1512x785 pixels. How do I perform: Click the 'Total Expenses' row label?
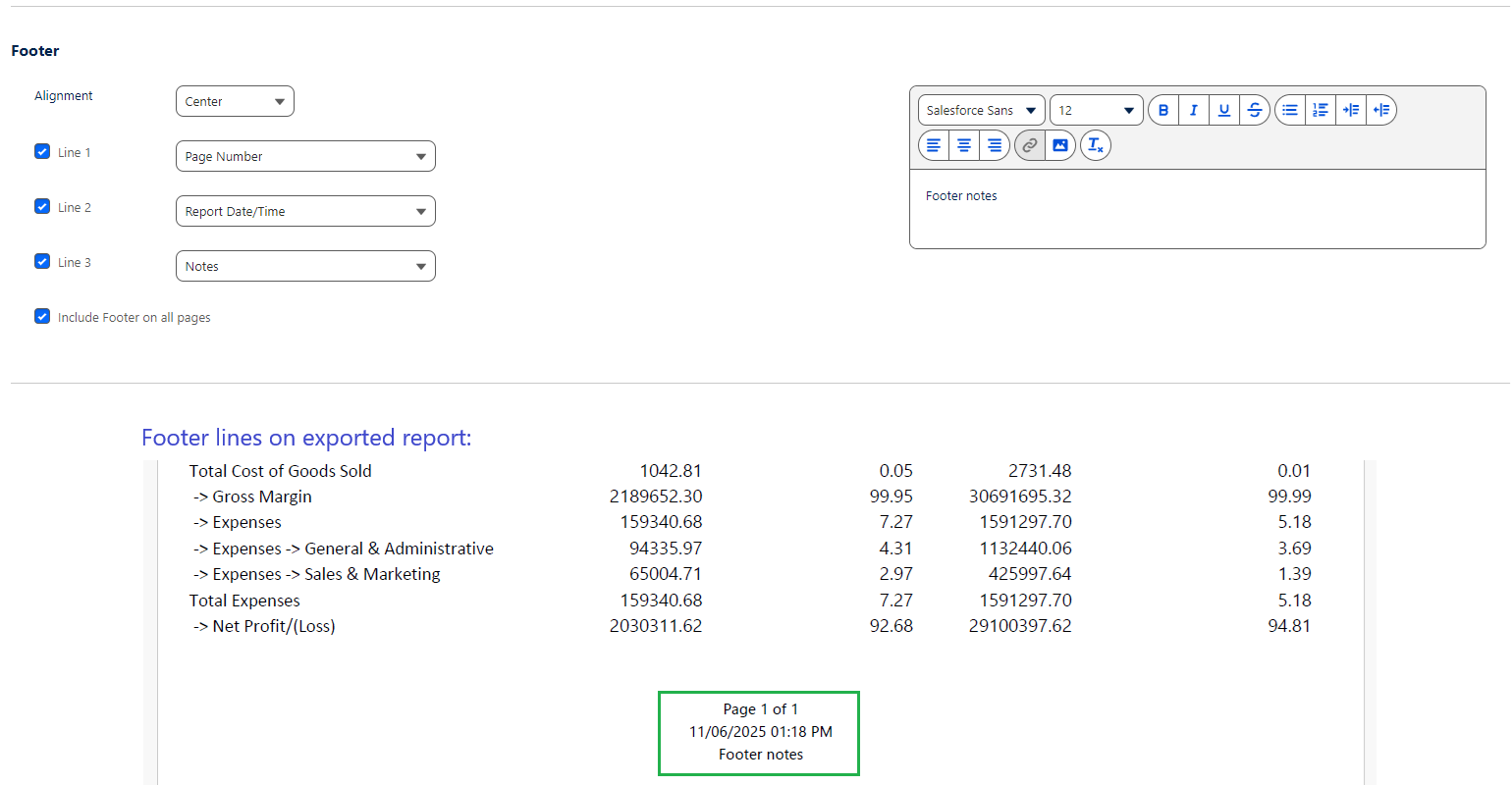244,601
